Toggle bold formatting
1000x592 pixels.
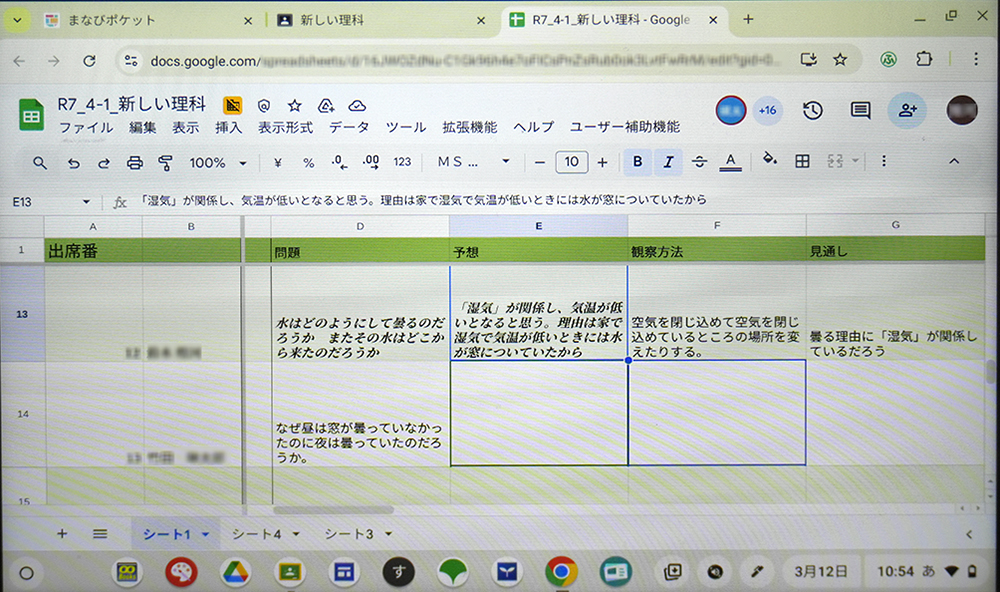pos(637,161)
